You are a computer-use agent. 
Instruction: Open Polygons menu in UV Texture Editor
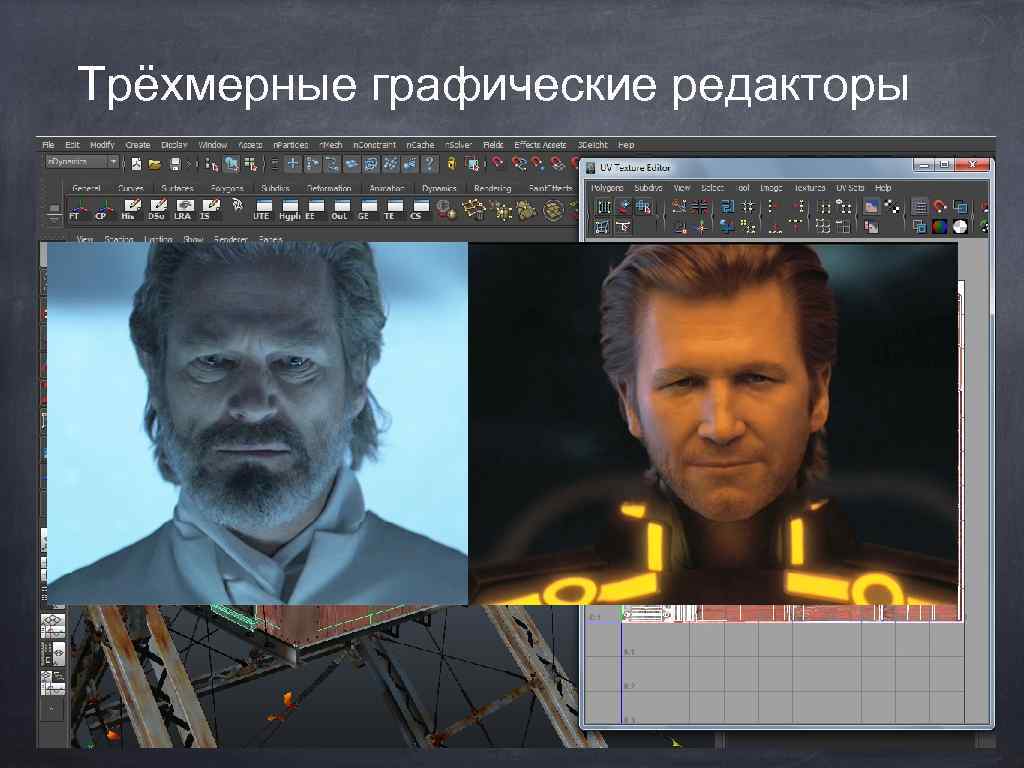click(607, 187)
